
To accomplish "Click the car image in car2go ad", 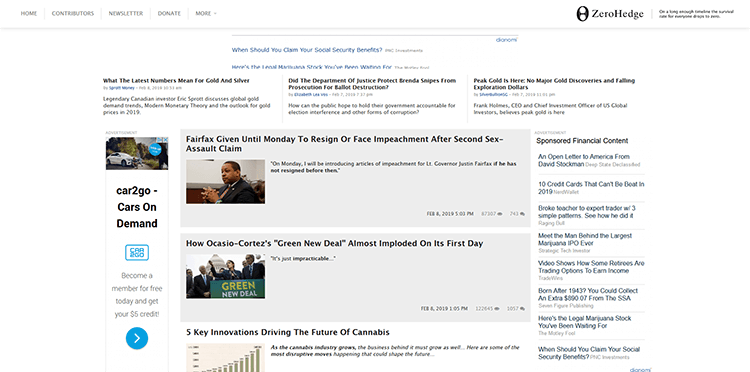I will pyautogui.click(x=137, y=153).
